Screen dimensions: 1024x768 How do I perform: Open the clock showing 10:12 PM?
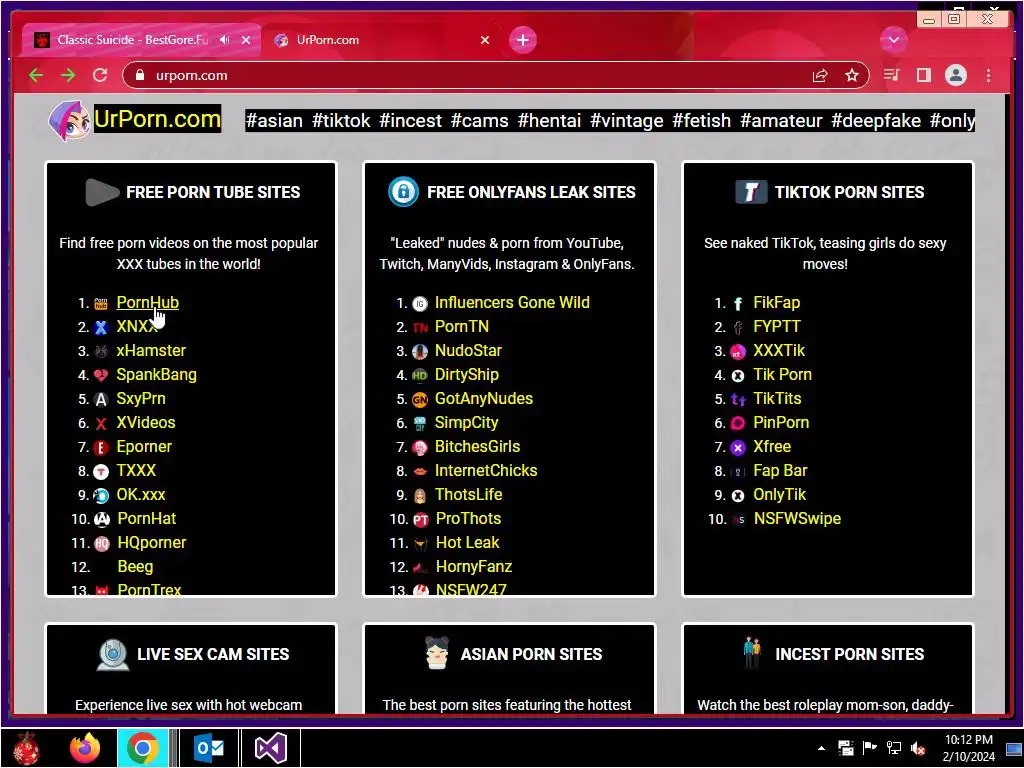coord(968,748)
